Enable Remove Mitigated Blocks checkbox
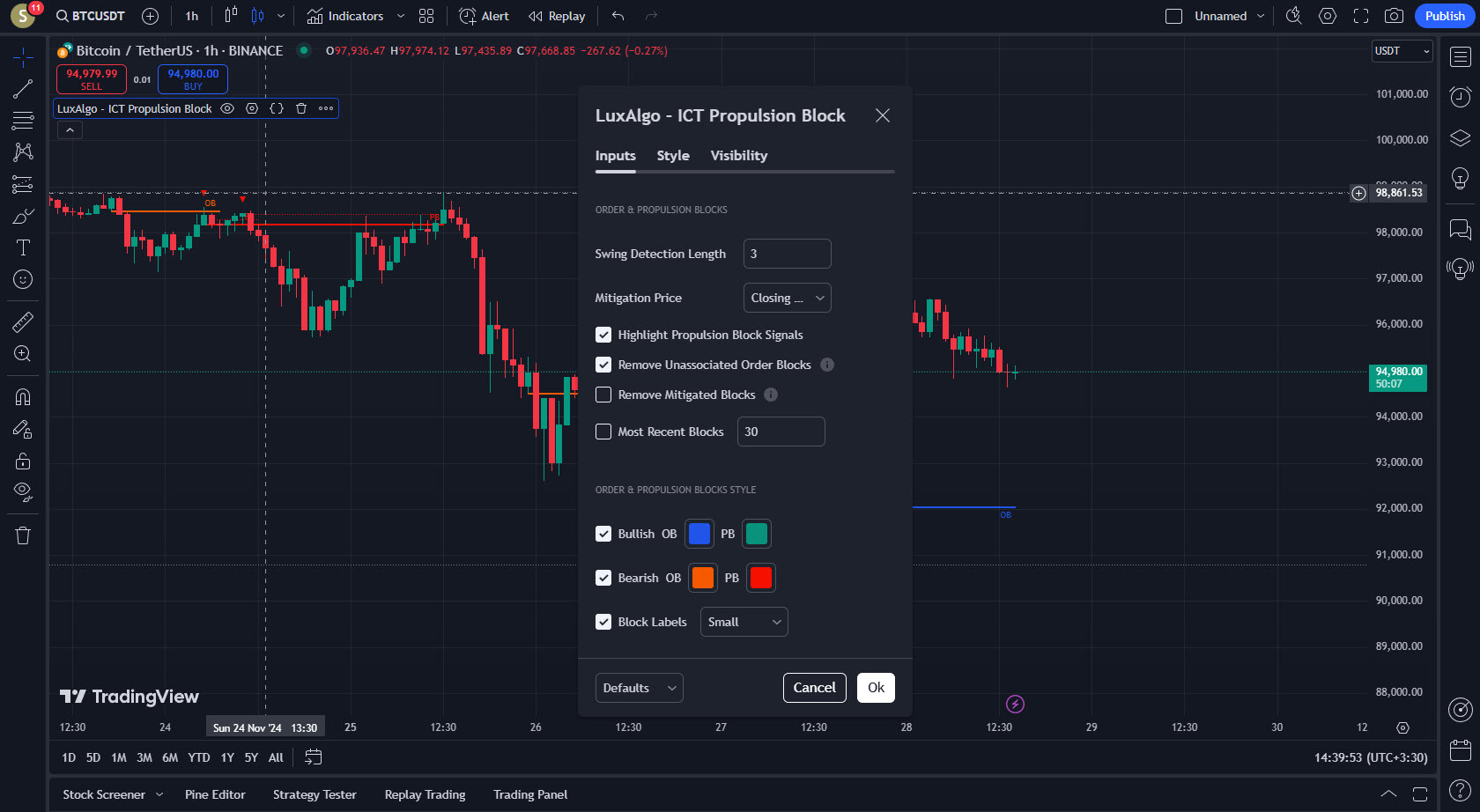 pyautogui.click(x=603, y=395)
